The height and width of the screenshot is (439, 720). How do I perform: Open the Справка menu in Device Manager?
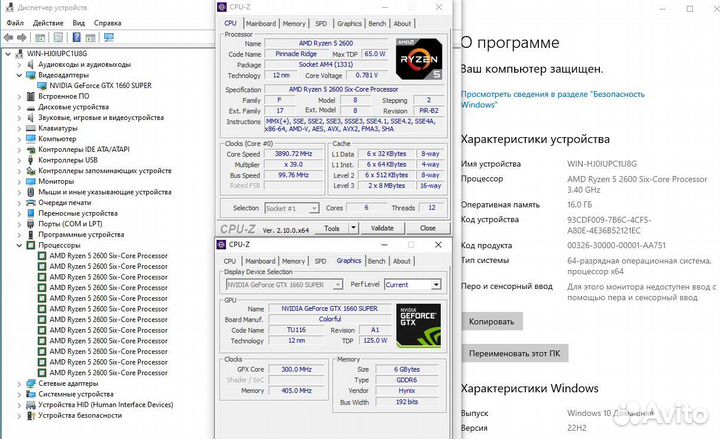[107, 23]
